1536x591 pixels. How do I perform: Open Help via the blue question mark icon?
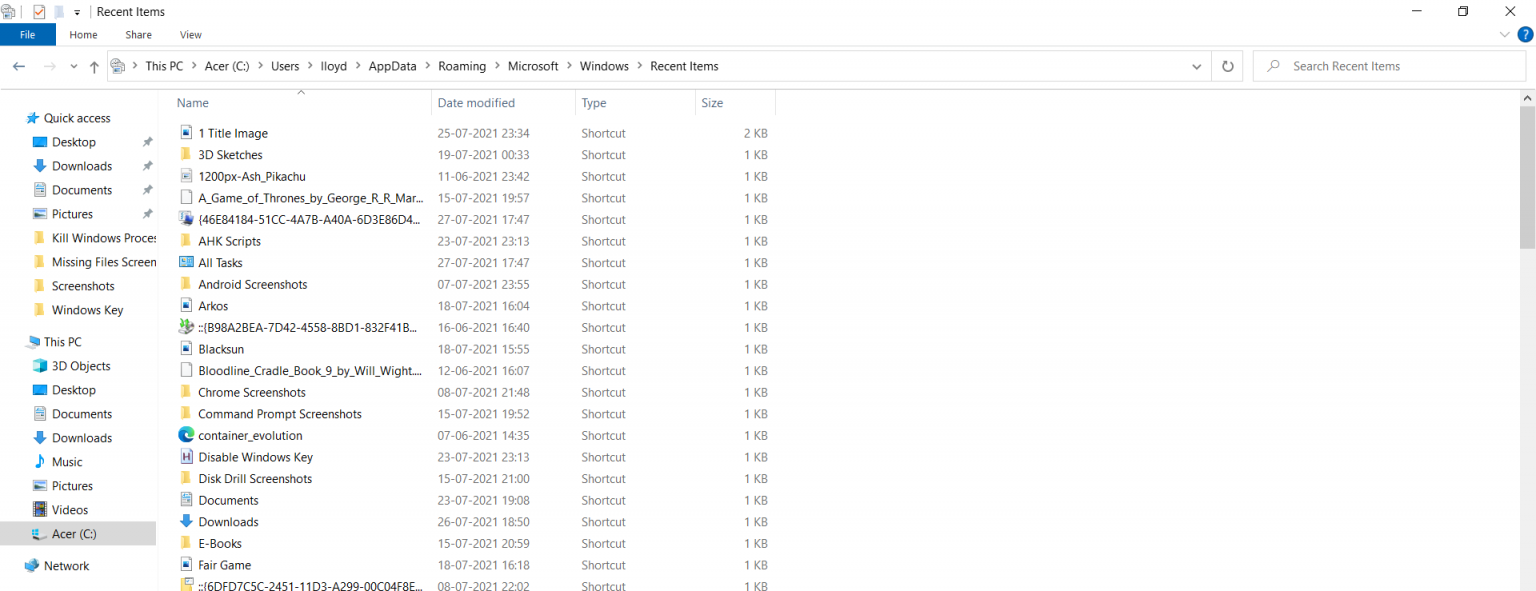click(1525, 34)
